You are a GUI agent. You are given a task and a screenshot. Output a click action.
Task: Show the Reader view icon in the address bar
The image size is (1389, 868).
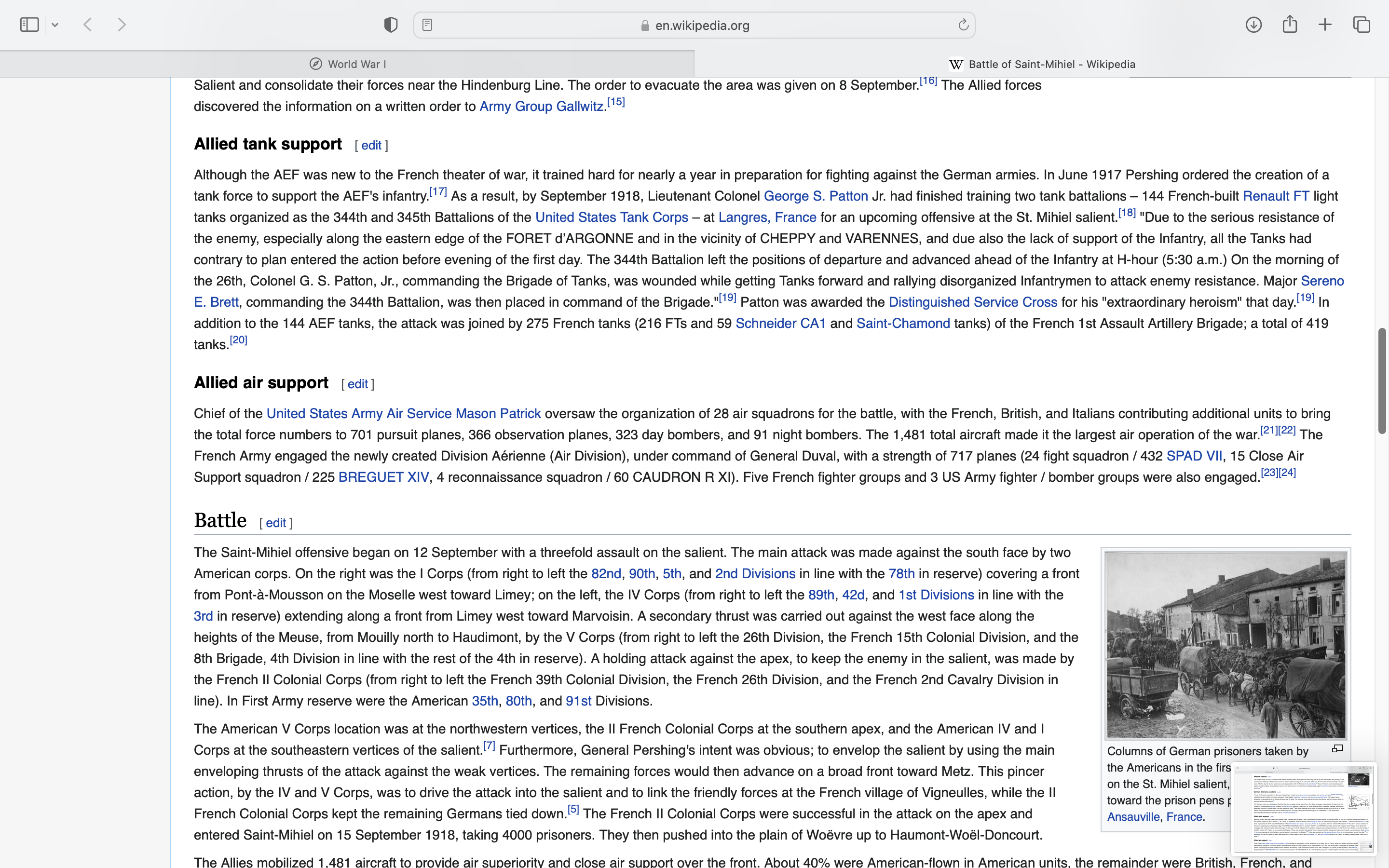pyautogui.click(x=427, y=25)
